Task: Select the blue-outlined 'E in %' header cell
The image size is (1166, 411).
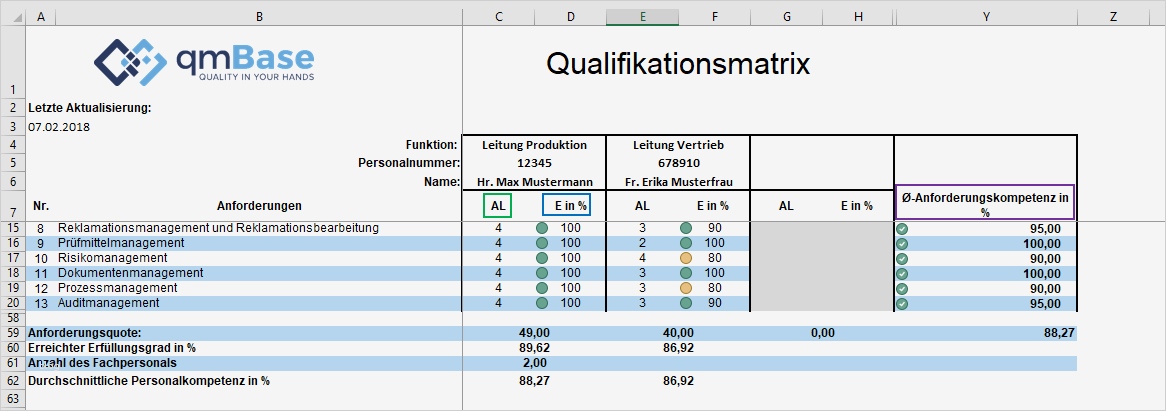Action: tap(566, 205)
